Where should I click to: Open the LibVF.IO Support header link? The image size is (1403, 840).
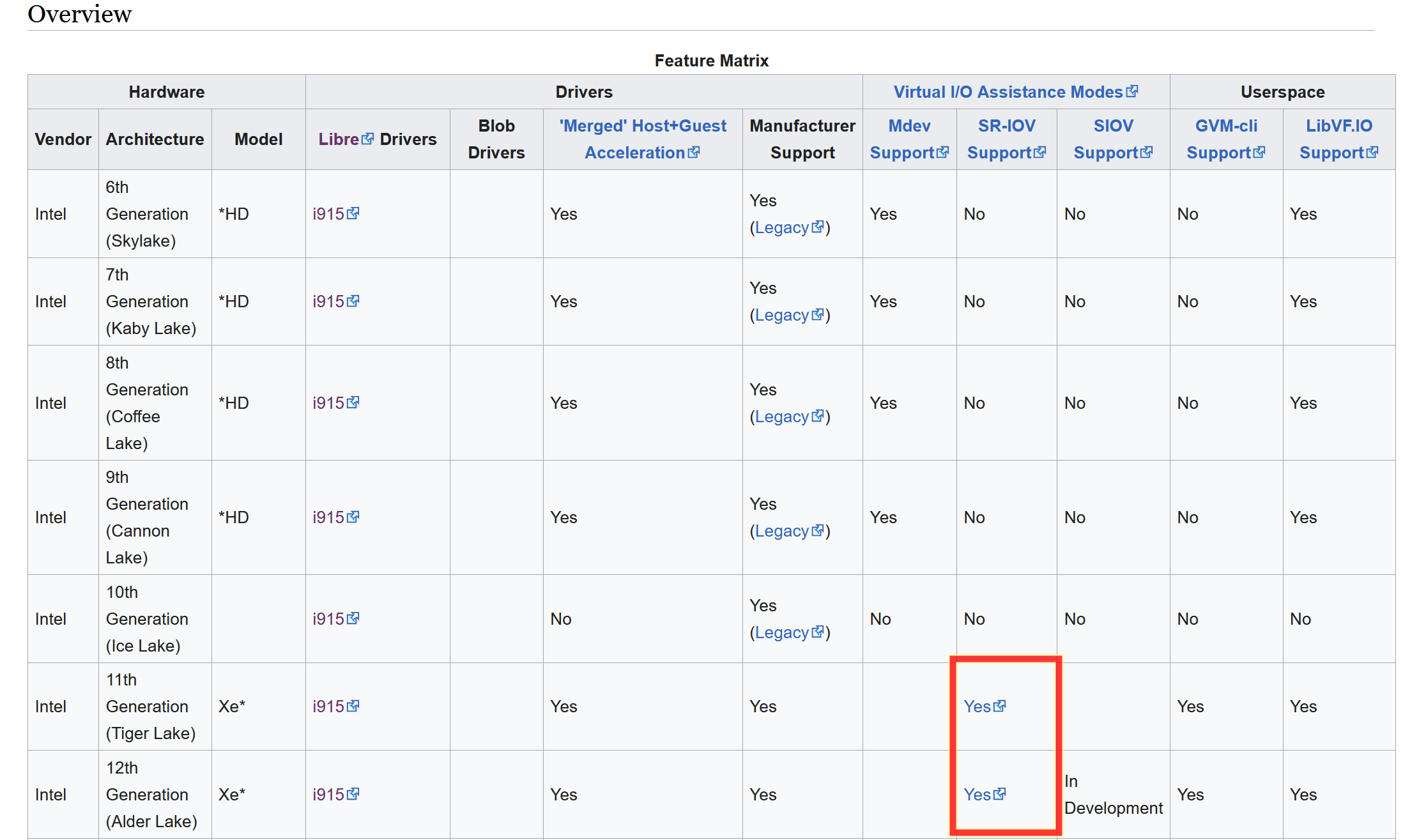(1338, 139)
